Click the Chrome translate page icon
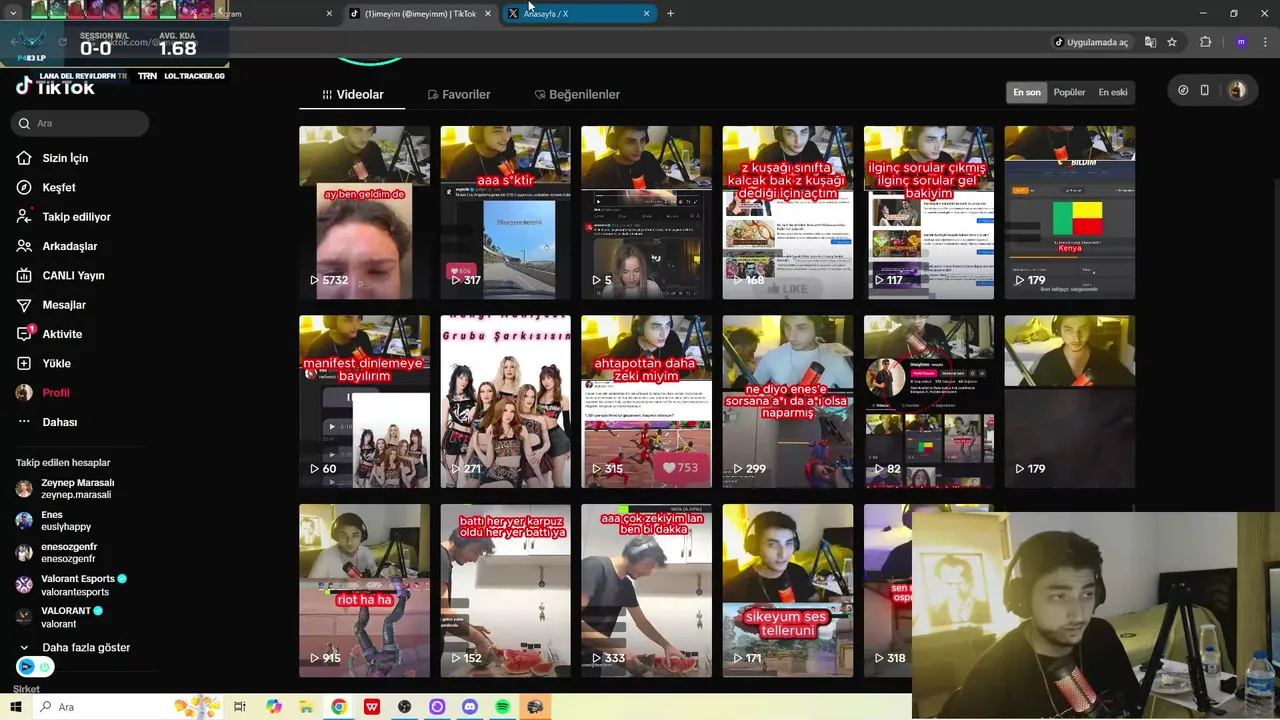The image size is (1280, 720). [1150, 42]
